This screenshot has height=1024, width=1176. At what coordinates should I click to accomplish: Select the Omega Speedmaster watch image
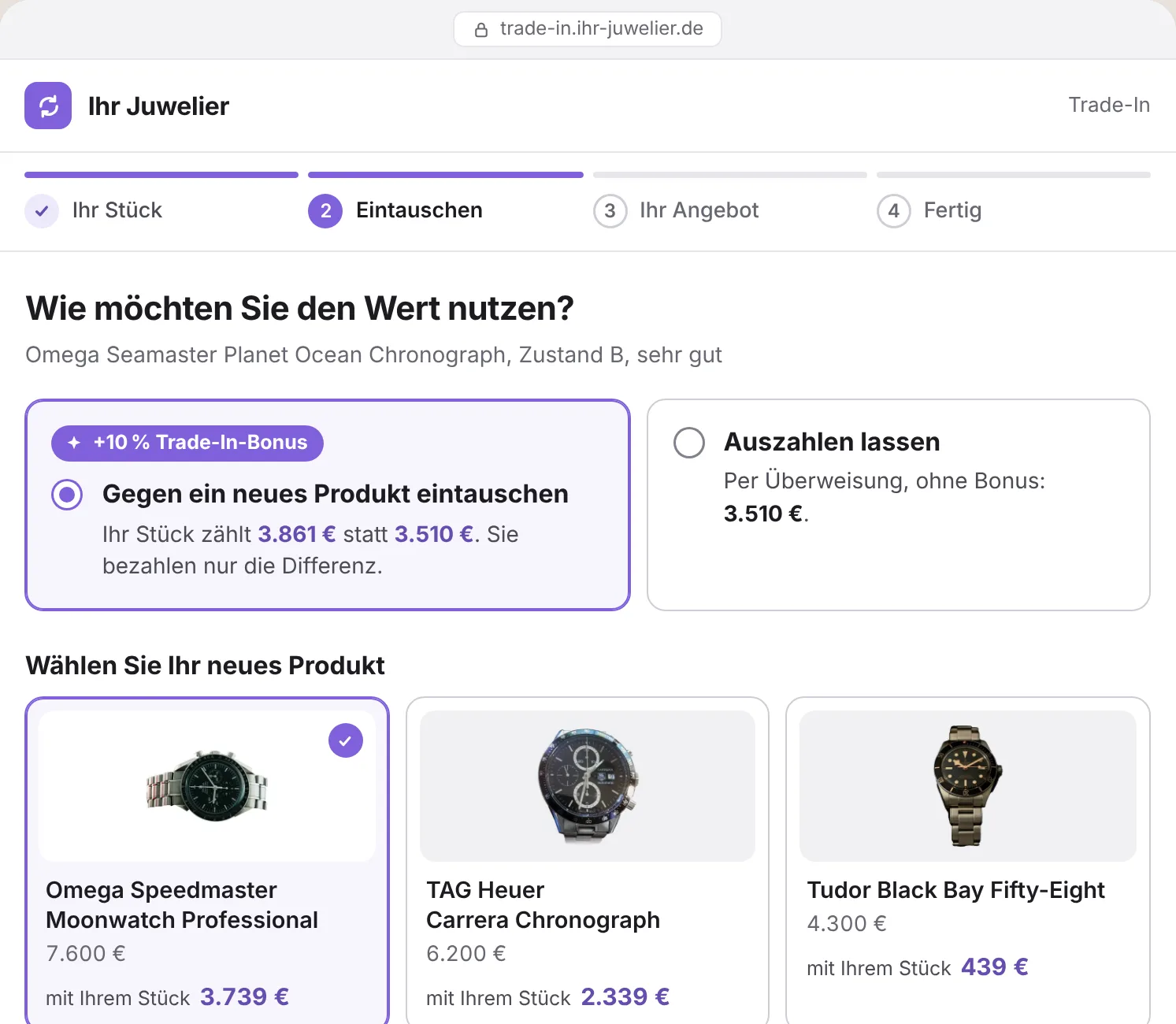(207, 786)
